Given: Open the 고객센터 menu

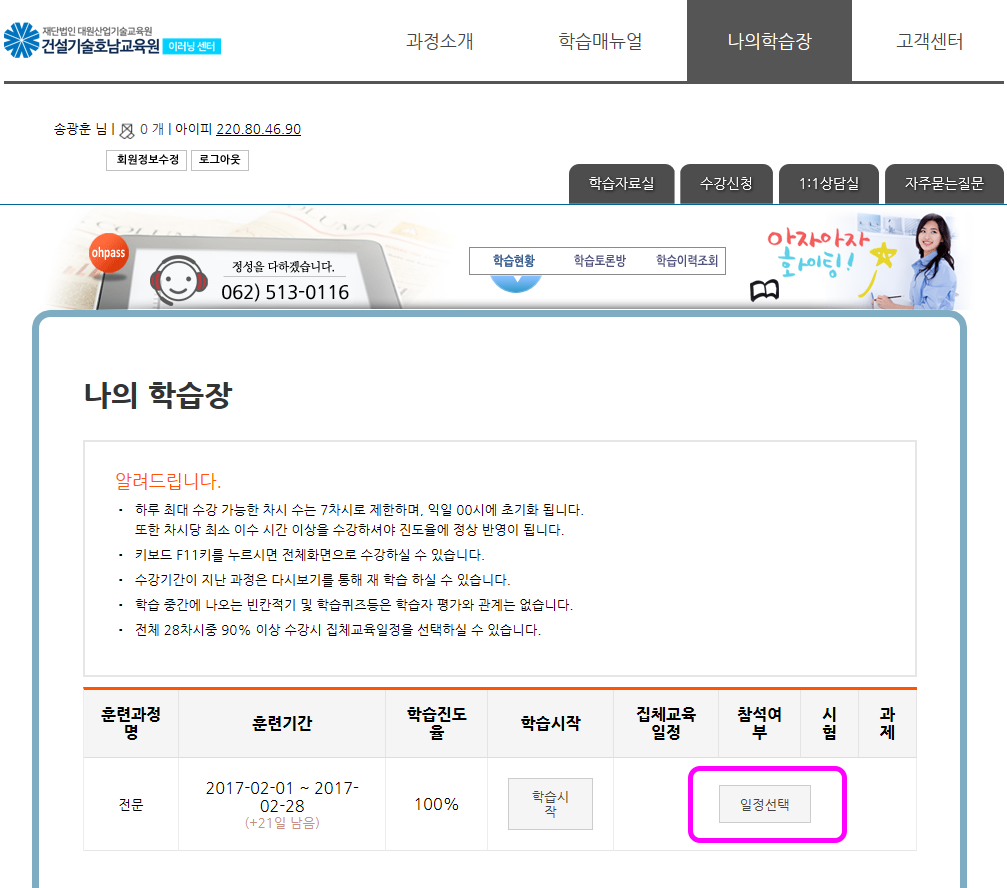Looking at the screenshot, I should pyautogui.click(x=929, y=41).
